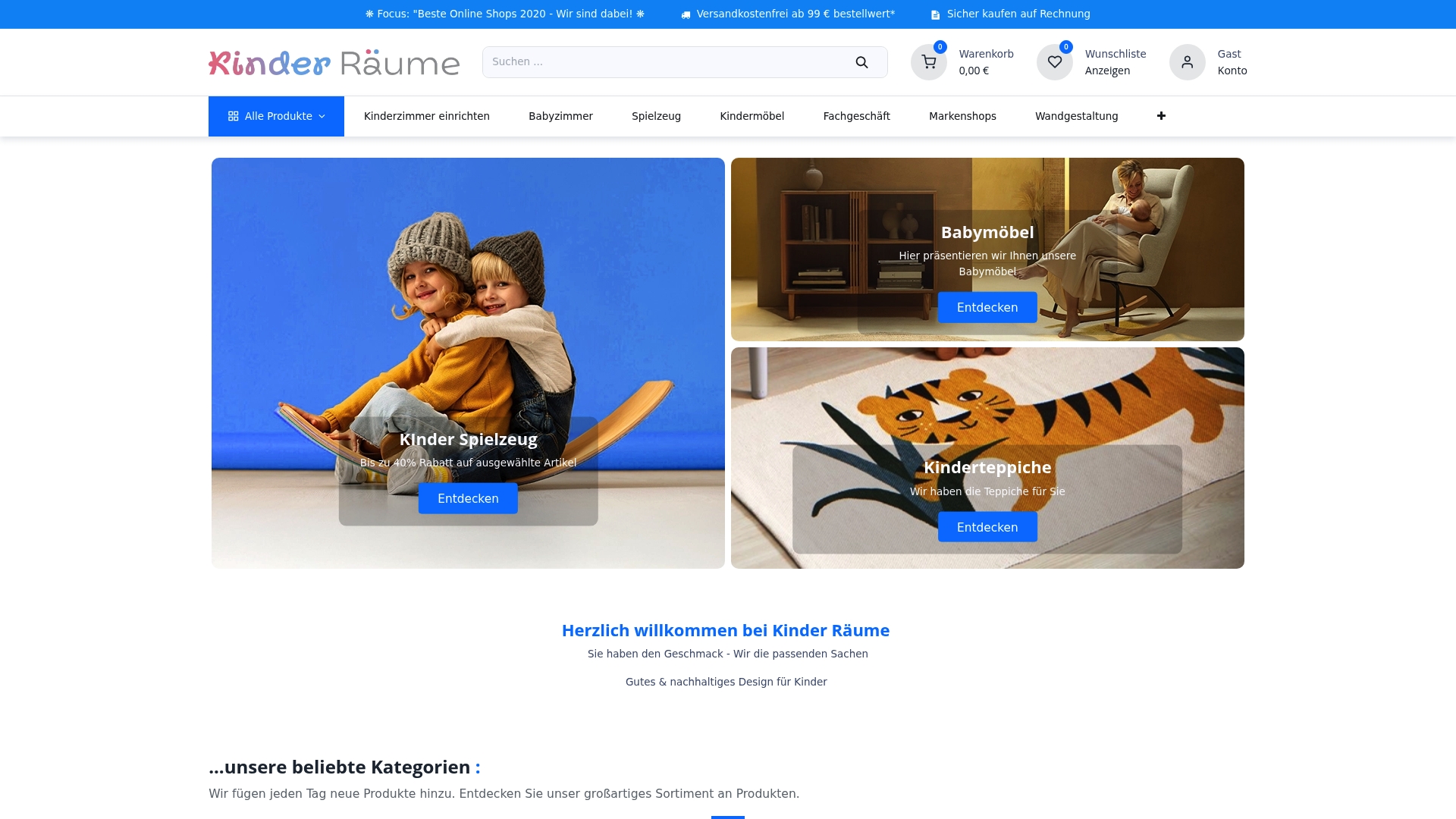Click Entdecken under Babymöbel

click(x=987, y=307)
